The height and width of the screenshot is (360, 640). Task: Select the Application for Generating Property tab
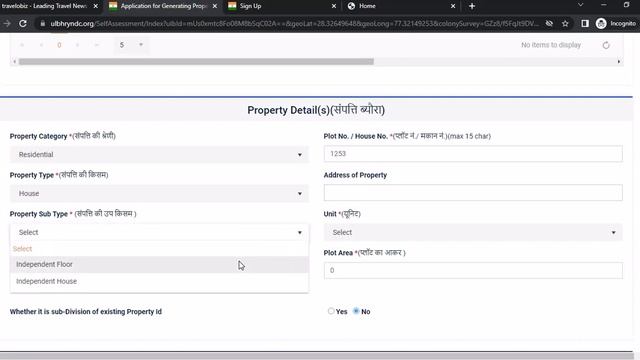point(163,6)
